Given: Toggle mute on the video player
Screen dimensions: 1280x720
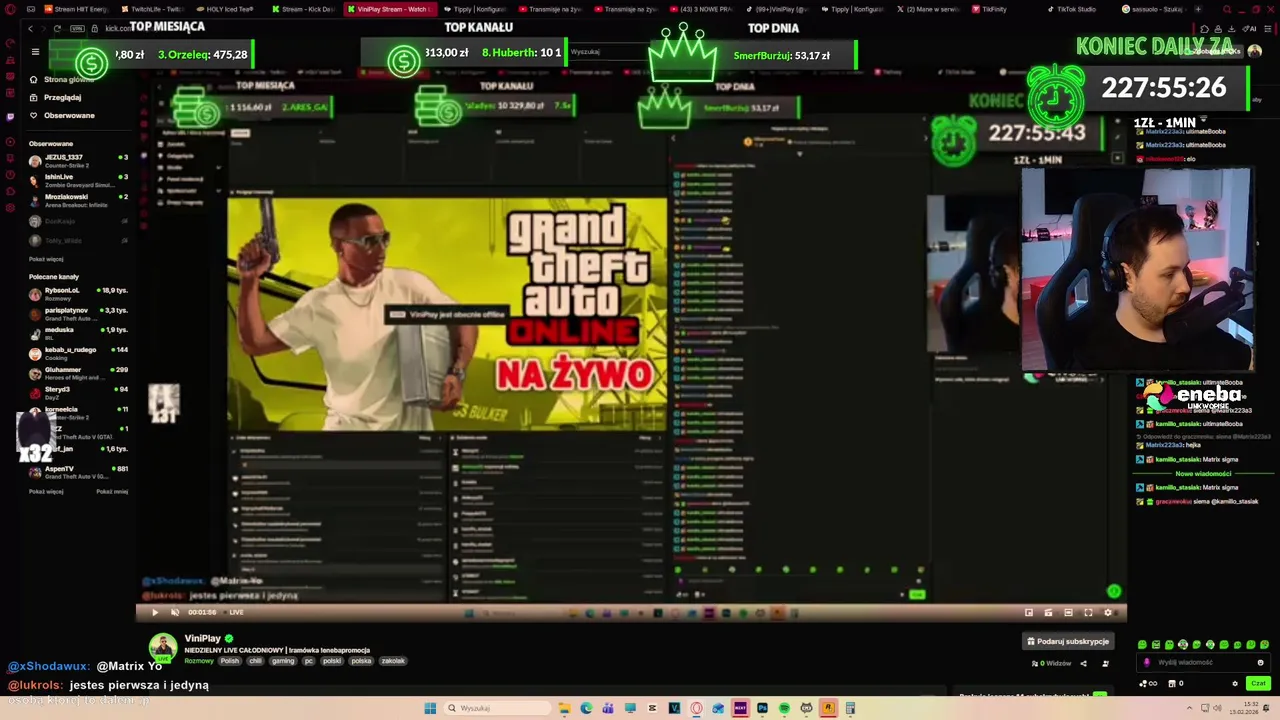Looking at the screenshot, I should click(175, 612).
